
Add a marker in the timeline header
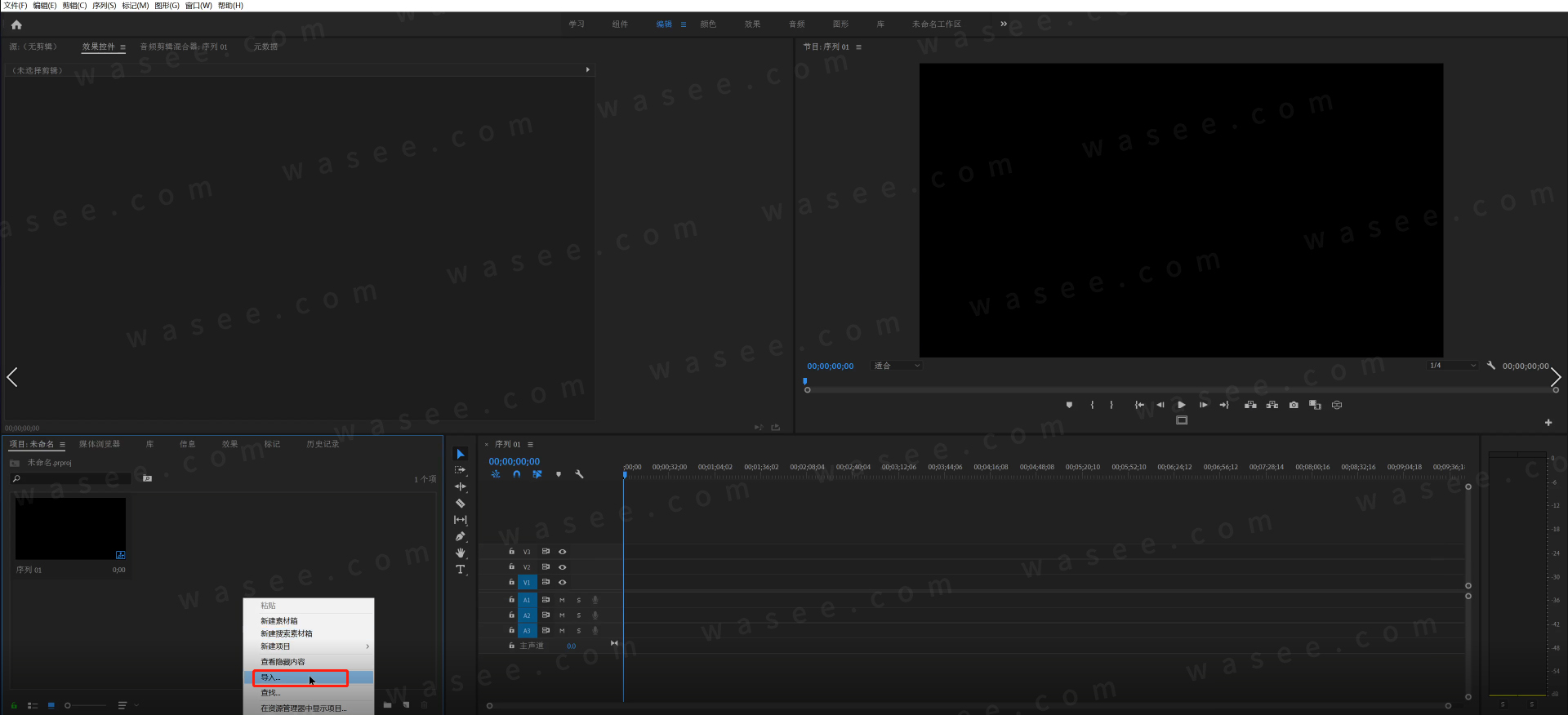(559, 474)
